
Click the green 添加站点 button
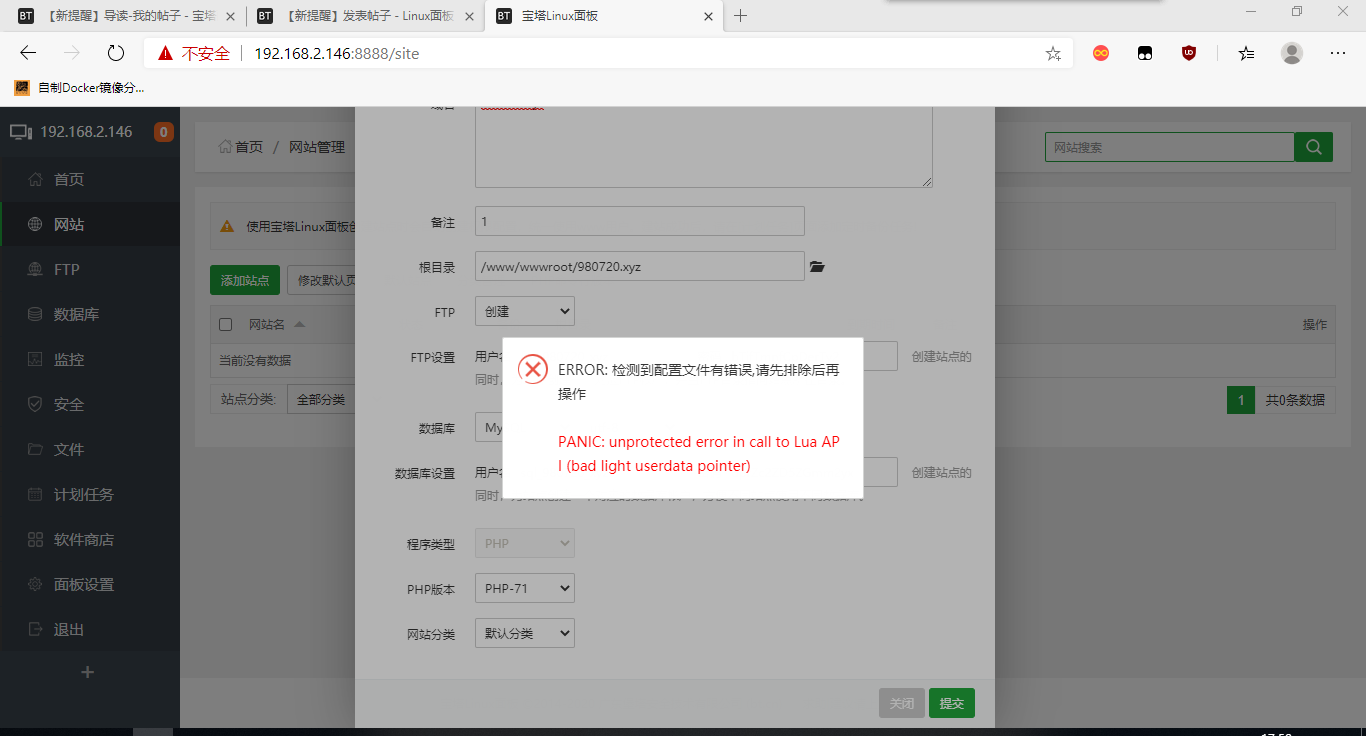pos(245,280)
